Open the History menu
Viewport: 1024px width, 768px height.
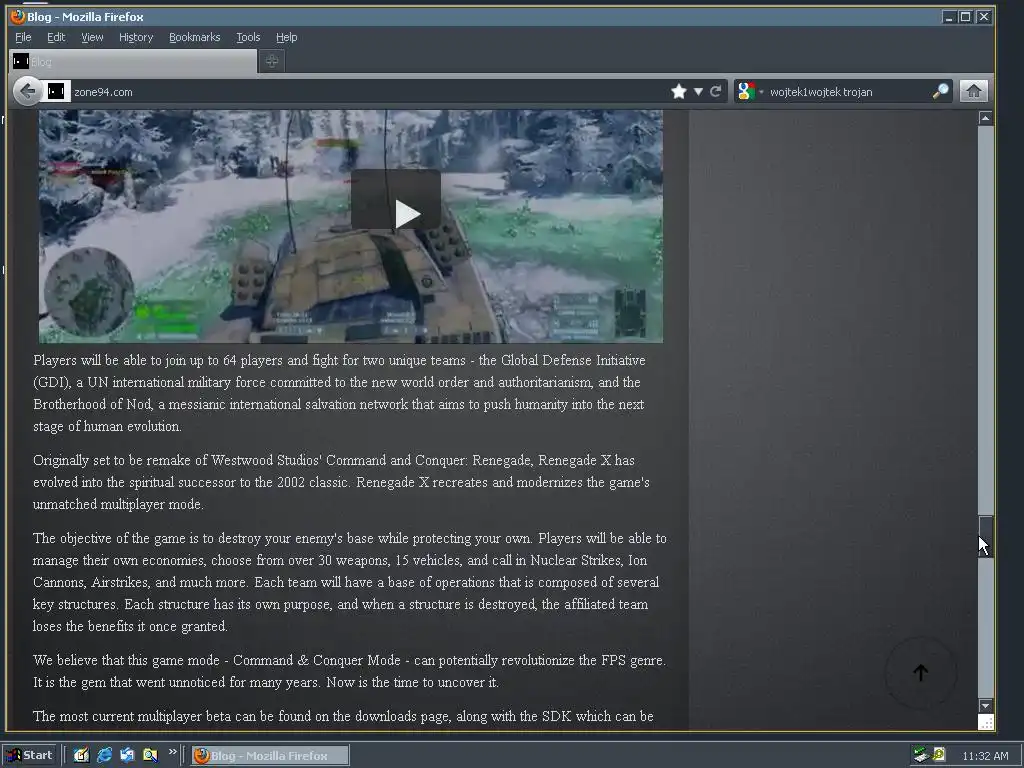[x=136, y=37]
